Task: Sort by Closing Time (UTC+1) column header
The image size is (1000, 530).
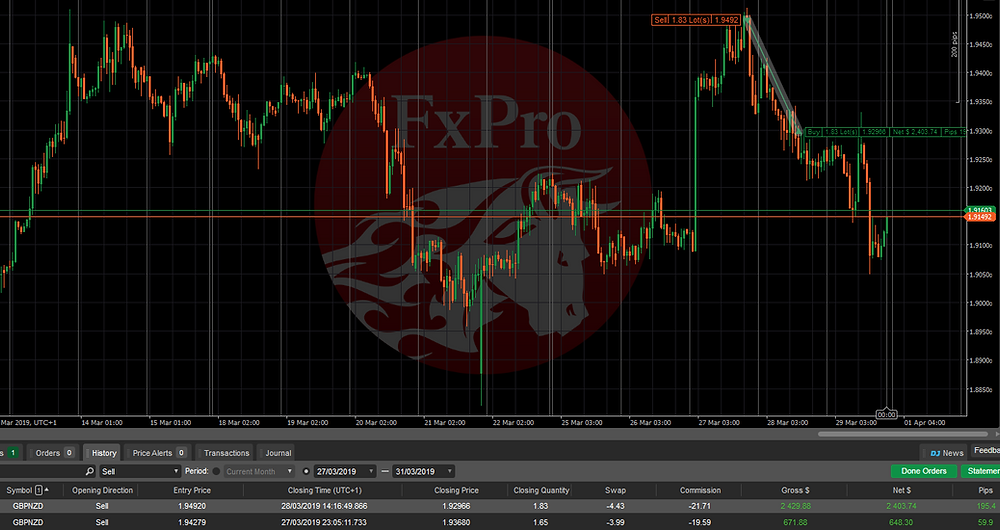Action: tap(323, 490)
